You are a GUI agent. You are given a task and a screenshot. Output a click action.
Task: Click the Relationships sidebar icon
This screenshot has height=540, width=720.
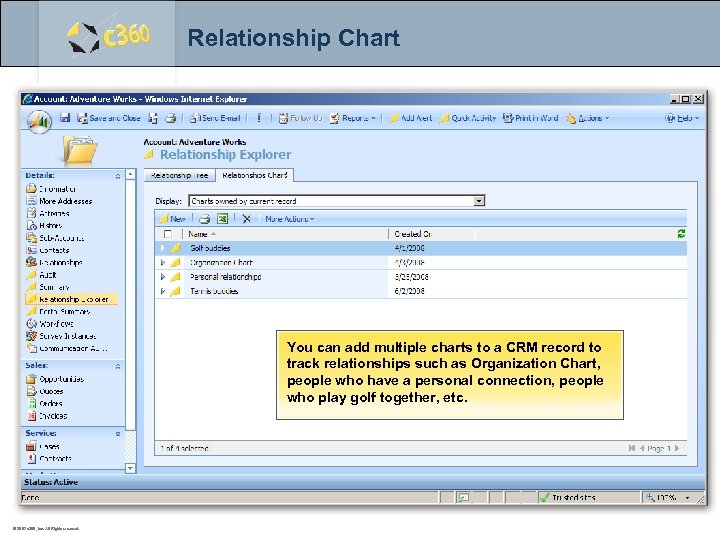(31, 262)
